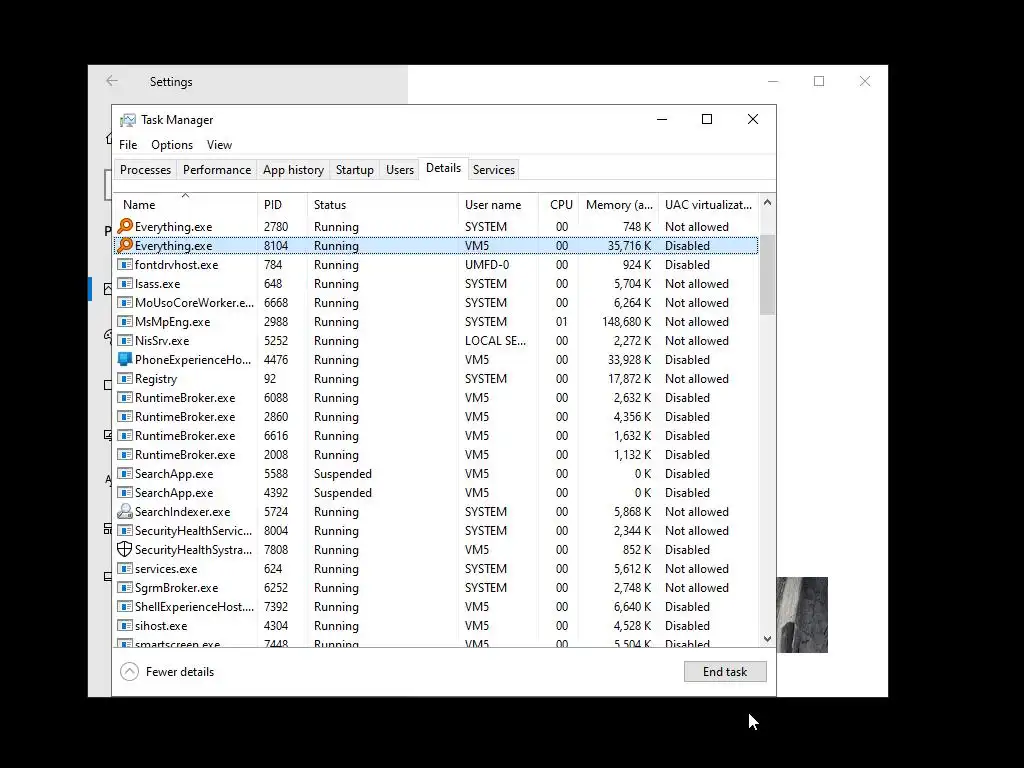Switch to the Users tab

[400, 170]
